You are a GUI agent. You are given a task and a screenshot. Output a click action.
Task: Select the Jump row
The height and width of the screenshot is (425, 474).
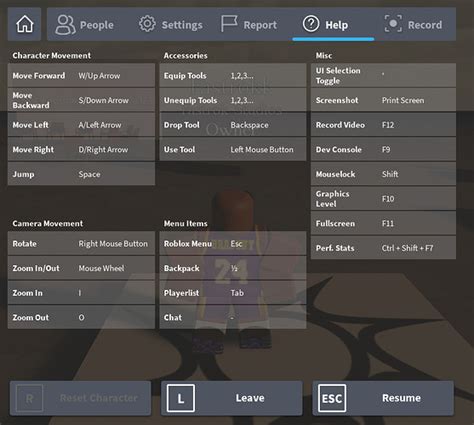pyautogui.click(x=81, y=174)
